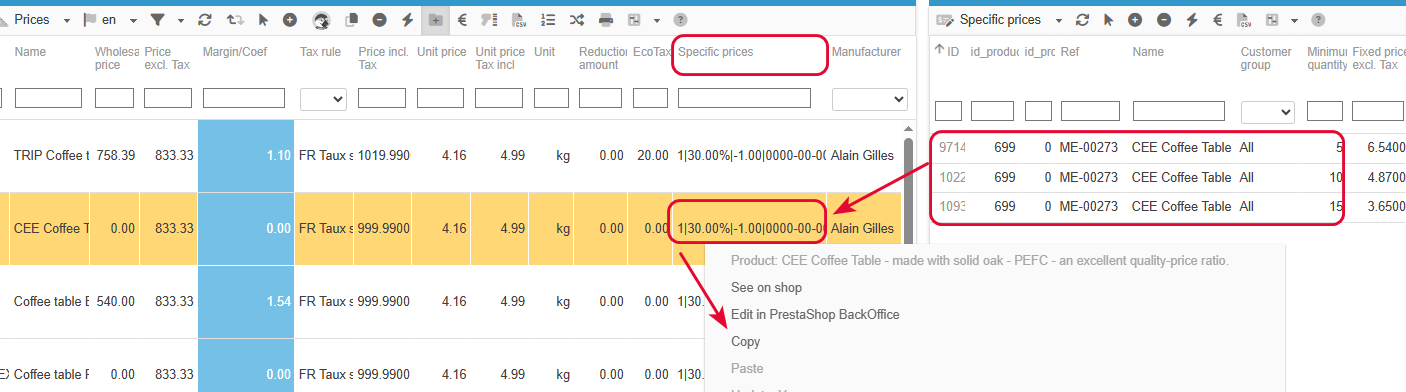Click euro icon in Specific prices toolbar
Screen dimensions: 1406x392
(1218, 20)
